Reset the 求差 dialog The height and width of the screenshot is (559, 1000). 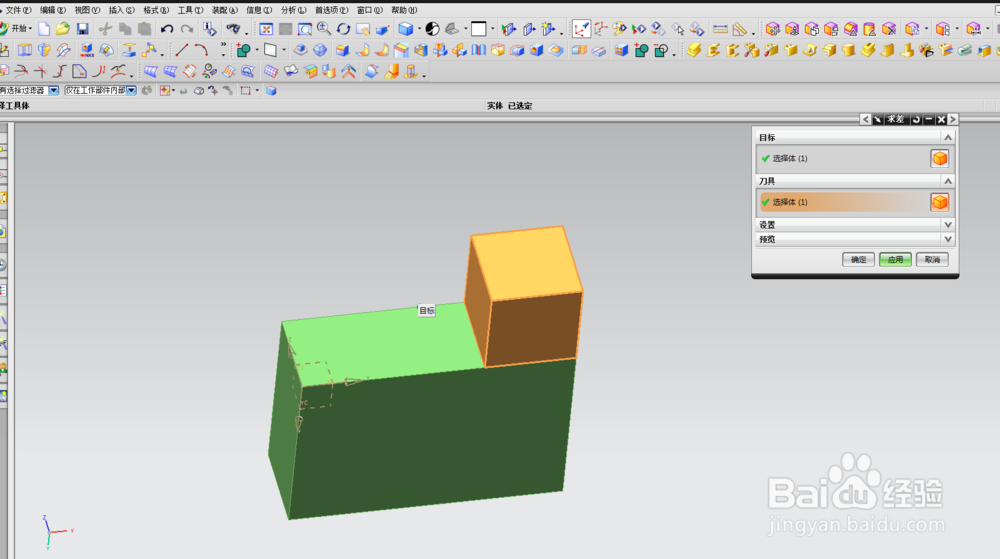pyautogui.click(x=916, y=119)
